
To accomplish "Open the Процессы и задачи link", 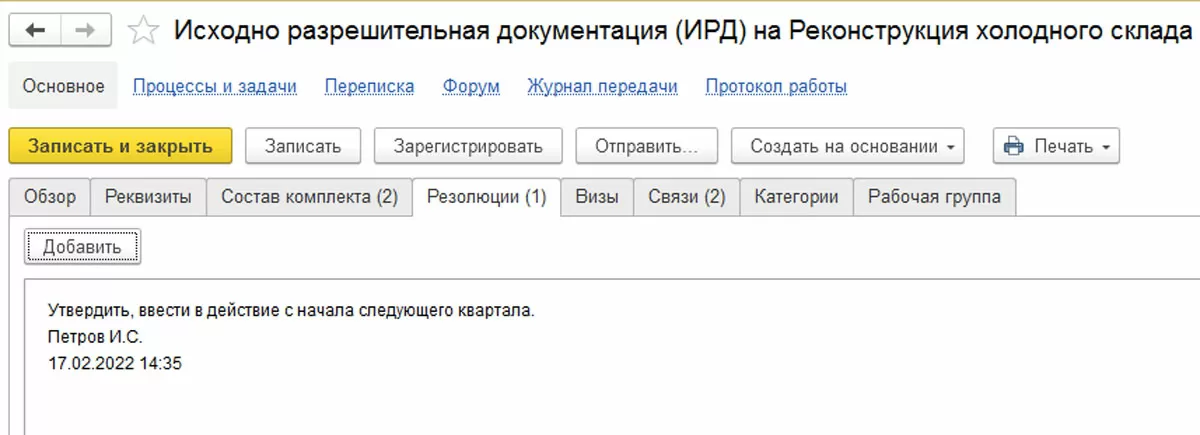I will click(x=215, y=87).
